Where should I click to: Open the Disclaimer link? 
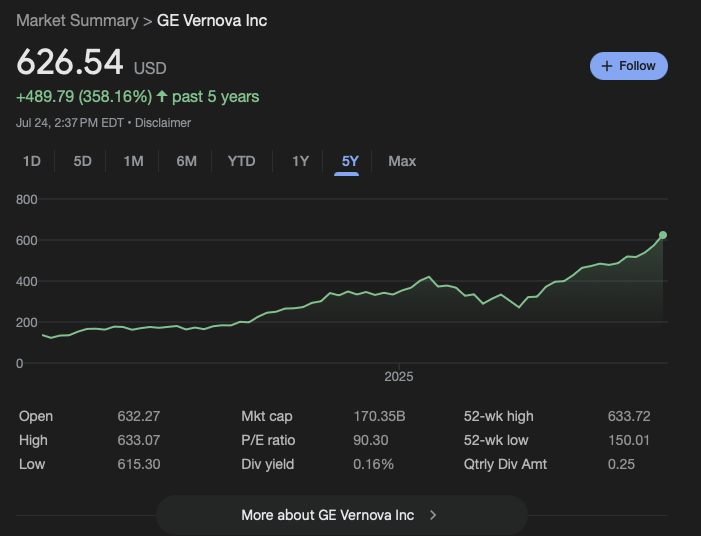pos(163,123)
